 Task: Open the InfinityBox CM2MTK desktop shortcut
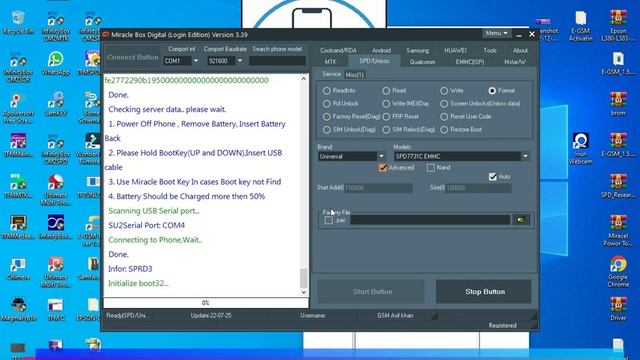click(x=56, y=26)
